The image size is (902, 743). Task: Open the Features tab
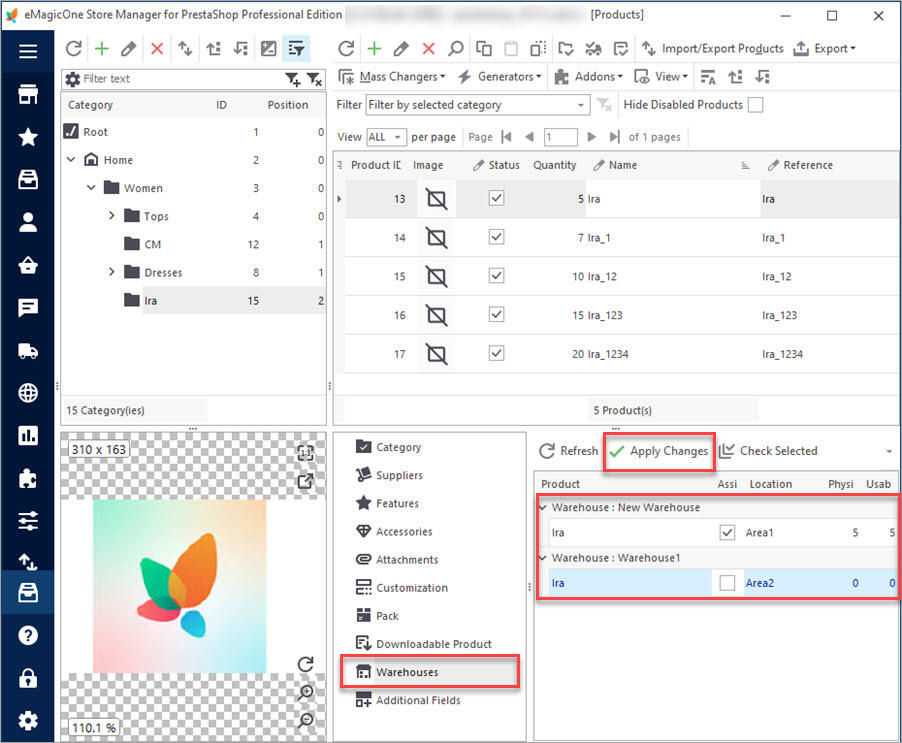[x=387, y=503]
